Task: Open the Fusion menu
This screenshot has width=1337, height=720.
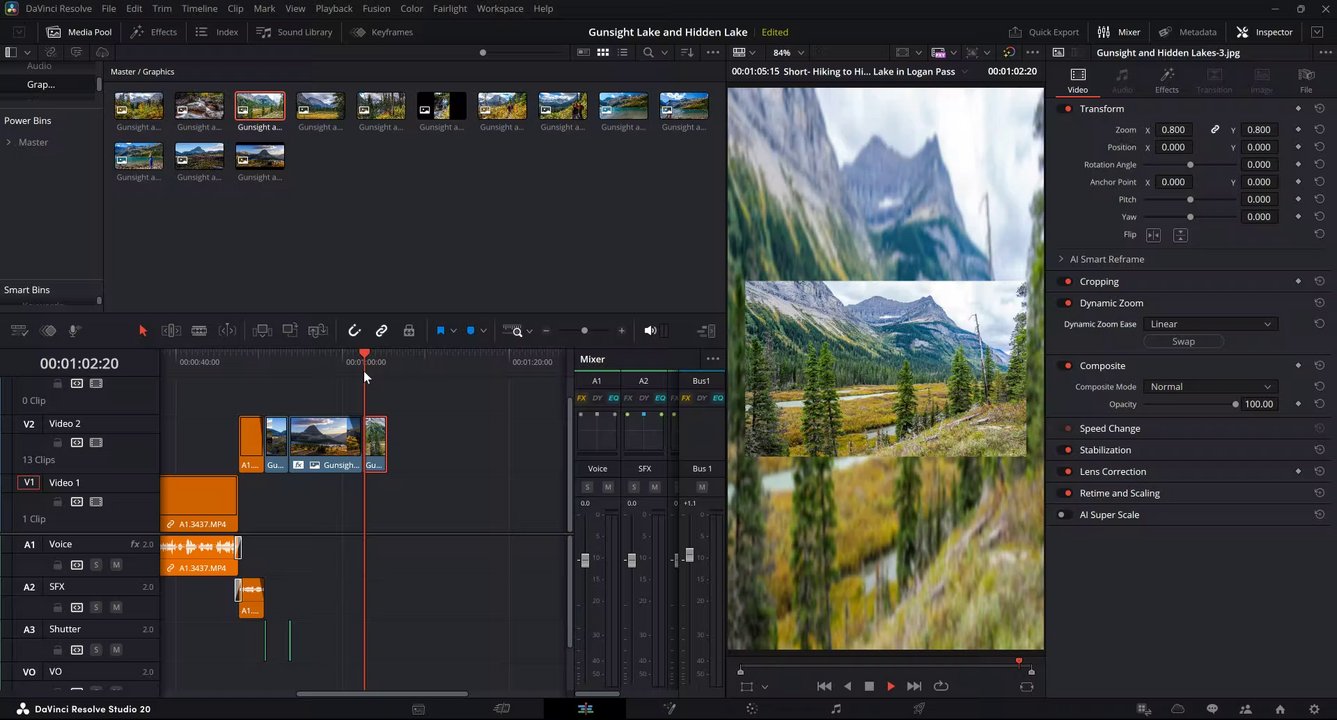Action: coord(376,8)
